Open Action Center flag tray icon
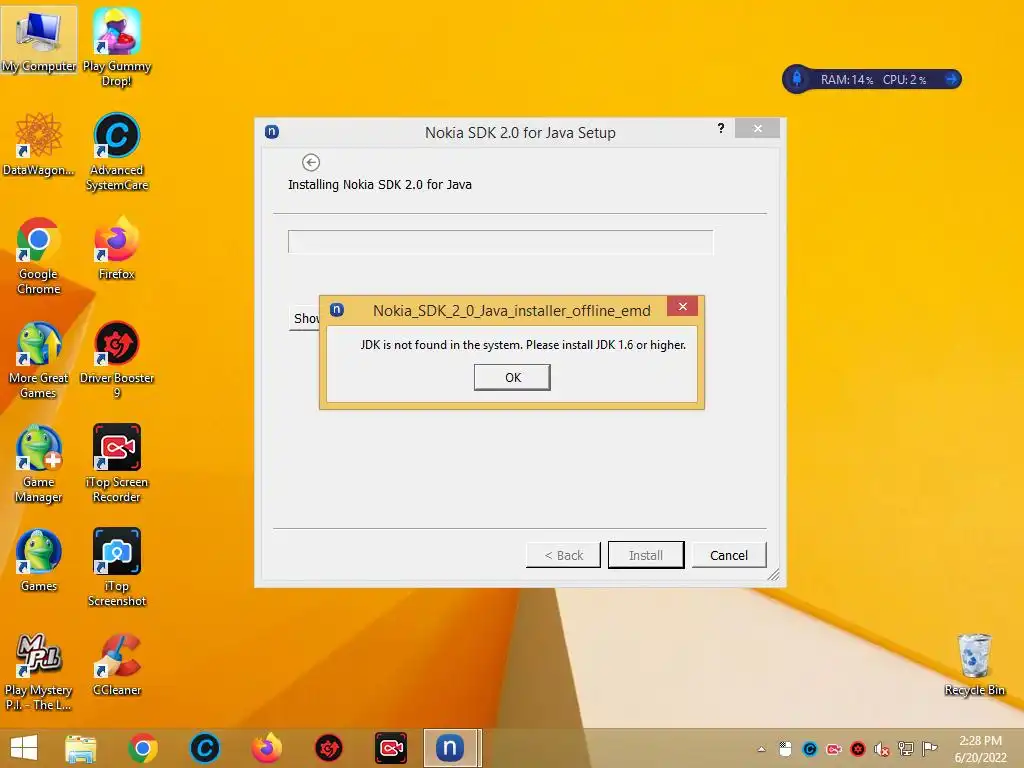This screenshot has height=768, width=1024. (930, 749)
